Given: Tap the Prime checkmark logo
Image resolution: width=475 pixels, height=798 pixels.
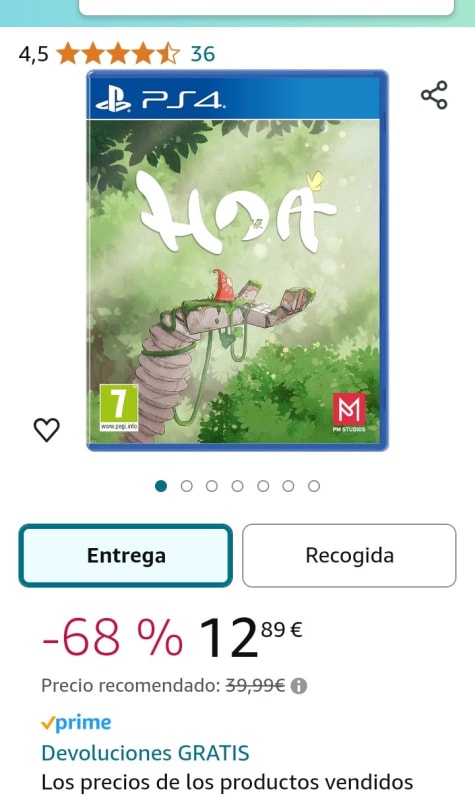Looking at the screenshot, I should pyautogui.click(x=76, y=723).
